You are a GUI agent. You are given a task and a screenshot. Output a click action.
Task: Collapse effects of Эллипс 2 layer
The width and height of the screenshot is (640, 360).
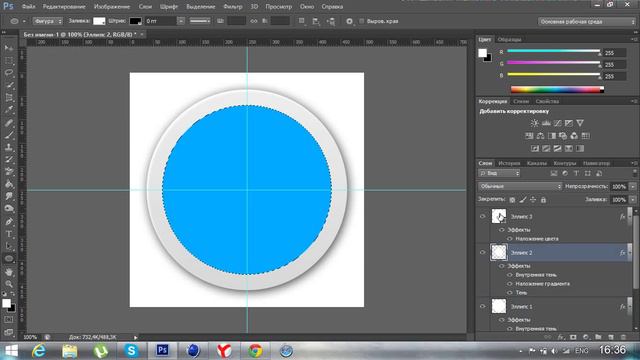point(629,253)
